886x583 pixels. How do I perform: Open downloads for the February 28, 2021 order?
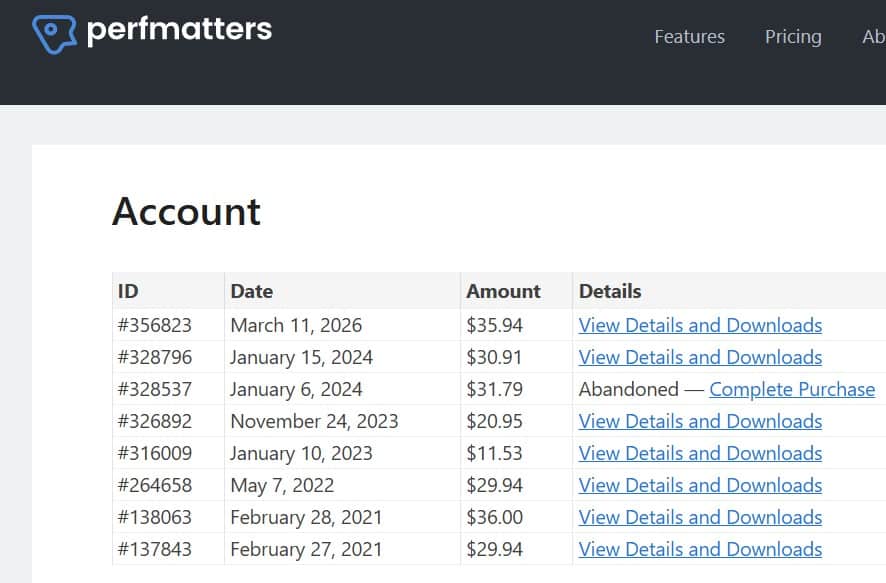tap(700, 517)
